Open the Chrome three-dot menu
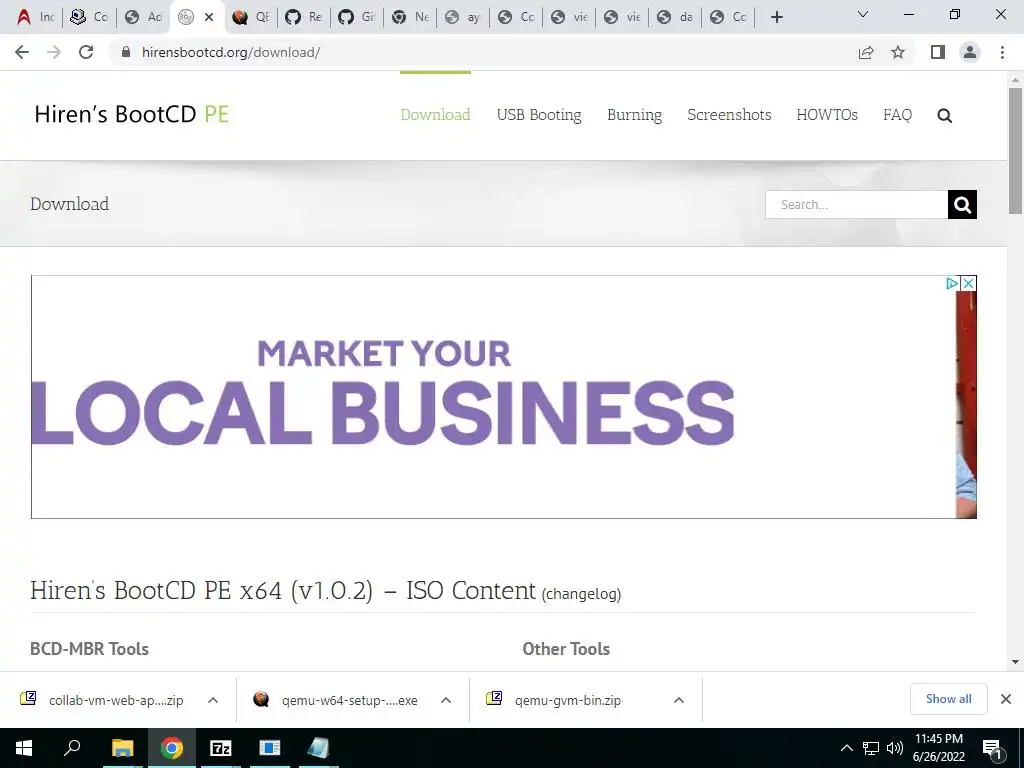 point(1002,52)
